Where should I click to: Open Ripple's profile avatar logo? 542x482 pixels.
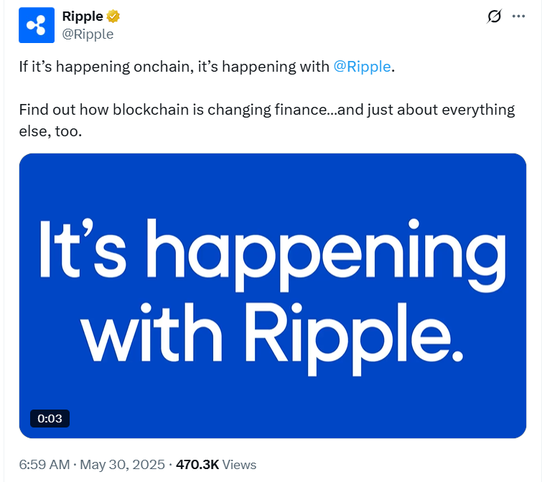tap(37, 25)
